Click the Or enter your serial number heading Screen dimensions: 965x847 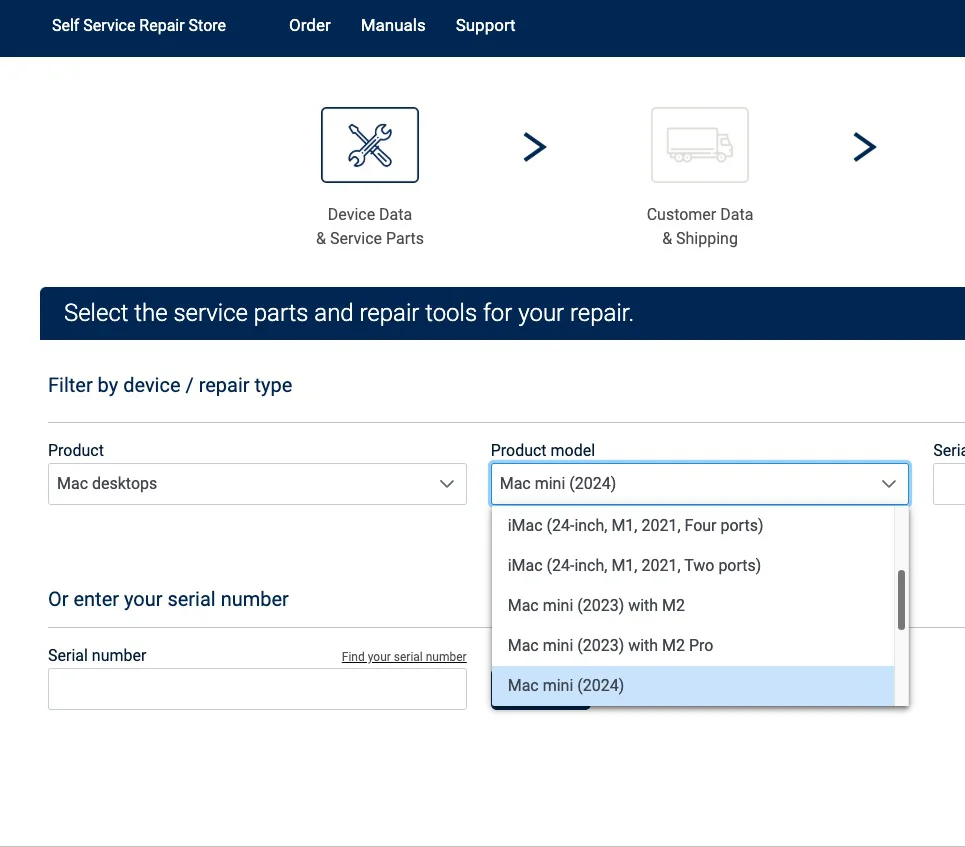[x=168, y=599]
